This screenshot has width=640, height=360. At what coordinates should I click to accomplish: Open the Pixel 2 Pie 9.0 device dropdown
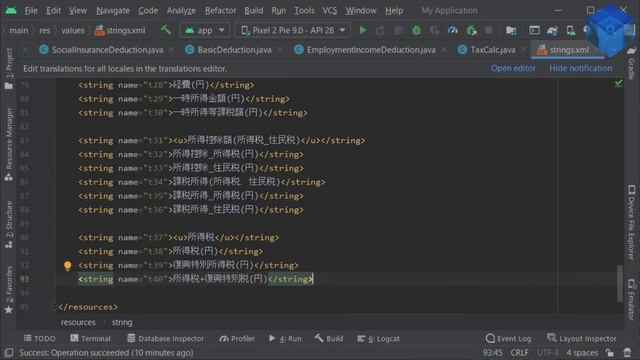pos(293,30)
